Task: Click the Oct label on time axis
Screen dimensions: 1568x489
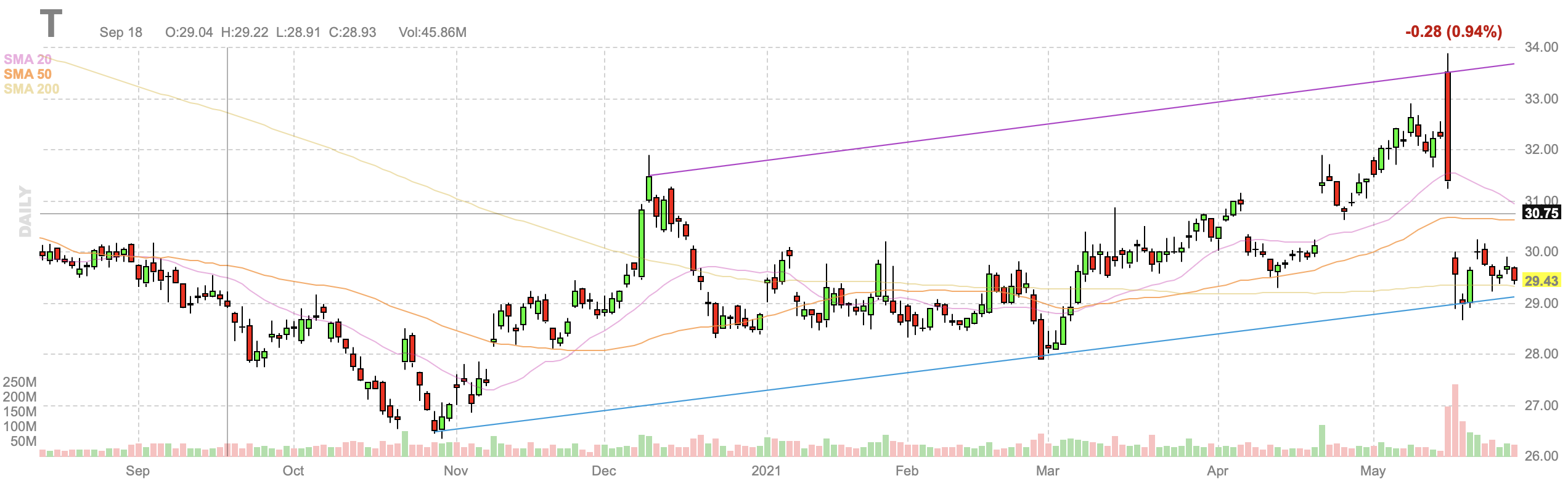Action: tap(293, 471)
